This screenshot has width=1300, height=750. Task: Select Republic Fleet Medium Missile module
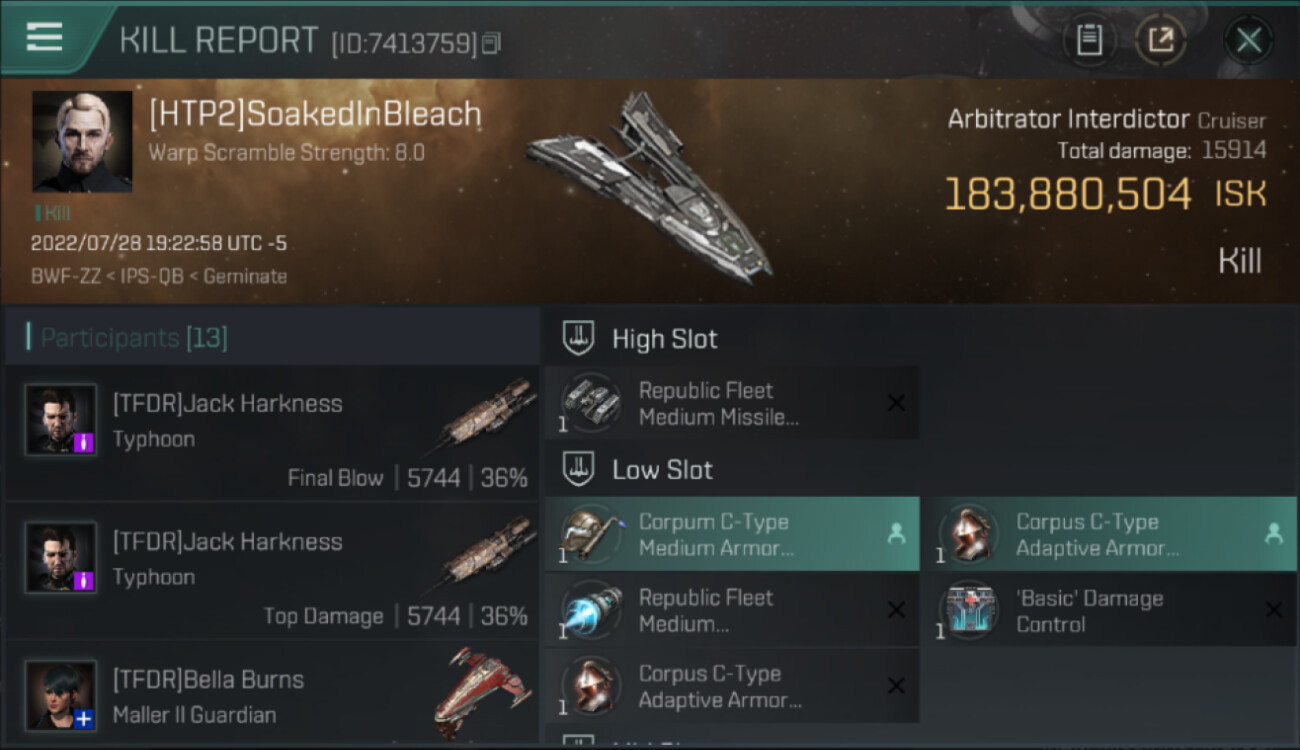click(x=732, y=403)
